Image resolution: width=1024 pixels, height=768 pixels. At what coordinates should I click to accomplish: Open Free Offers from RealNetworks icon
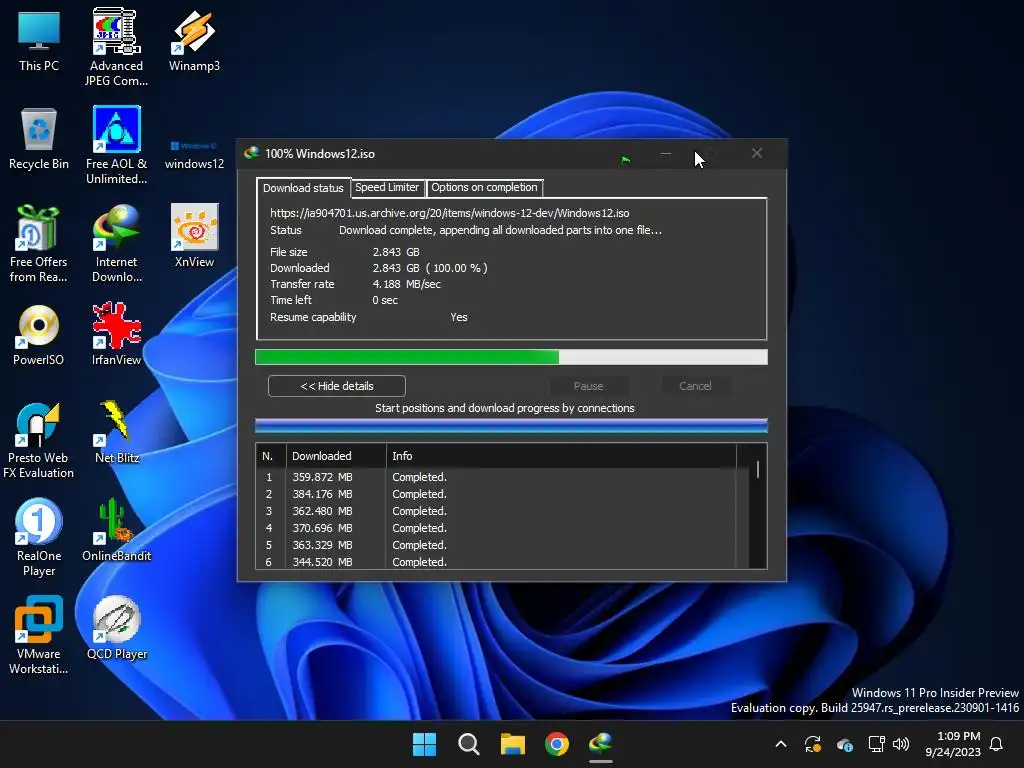pos(39,243)
